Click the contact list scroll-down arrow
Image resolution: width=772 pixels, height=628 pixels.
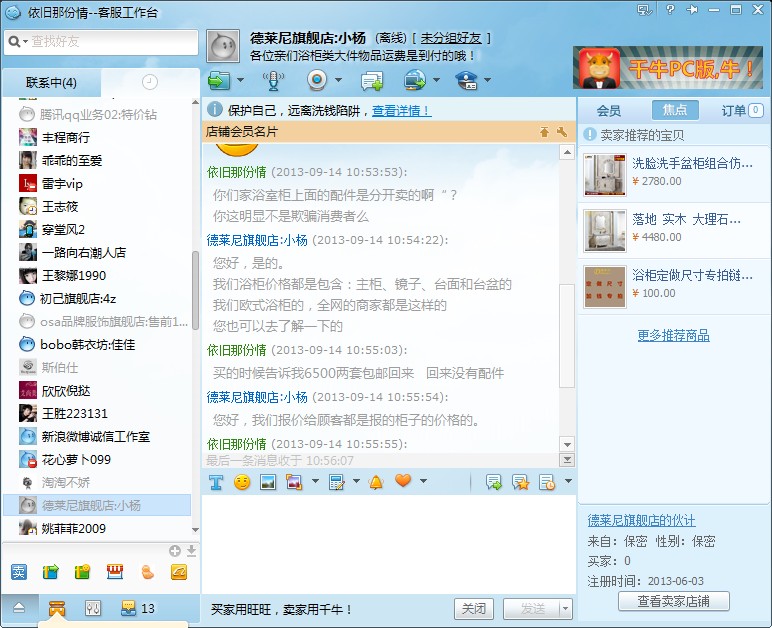195,530
